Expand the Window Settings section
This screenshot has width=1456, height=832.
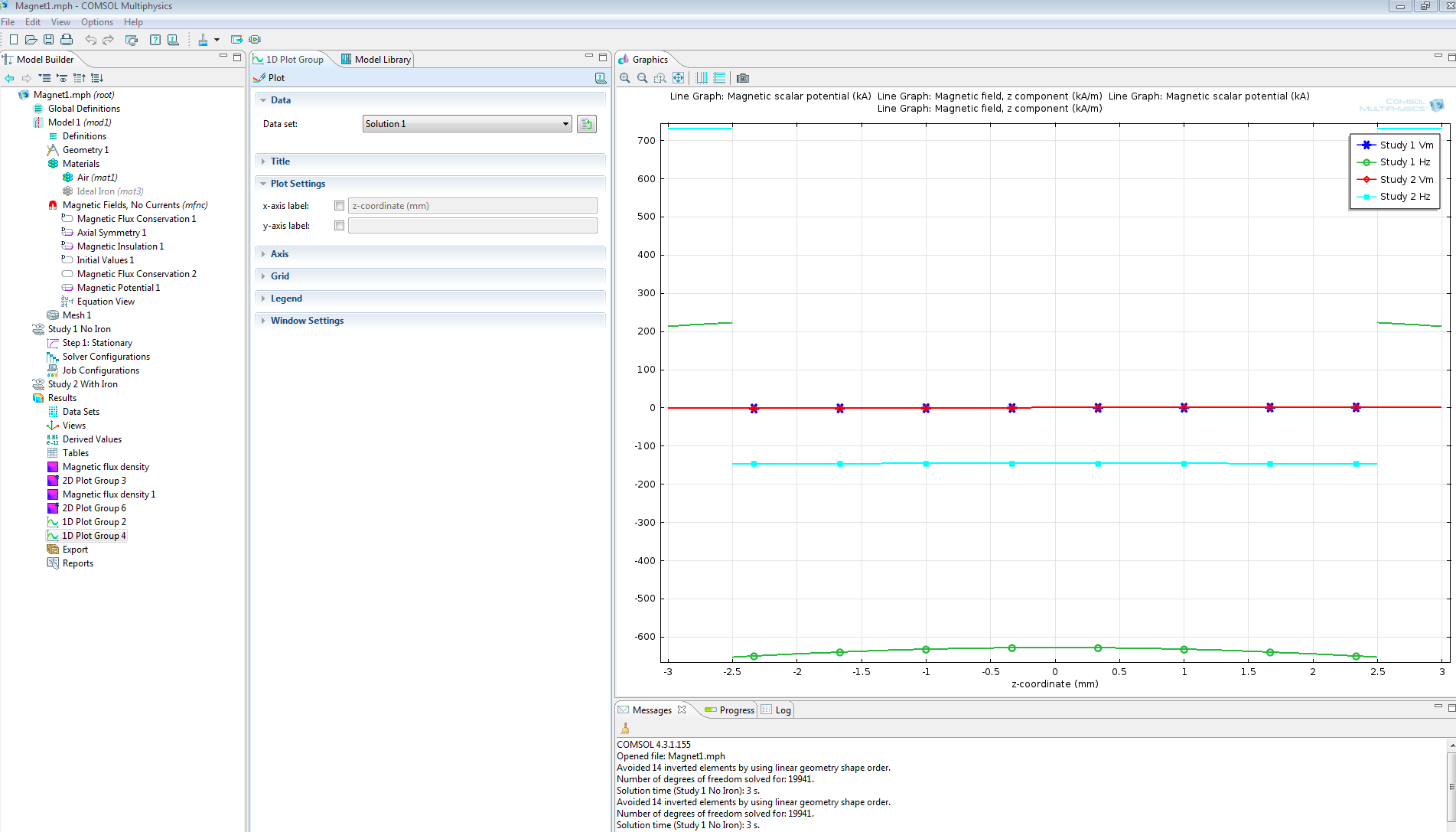[x=306, y=321]
